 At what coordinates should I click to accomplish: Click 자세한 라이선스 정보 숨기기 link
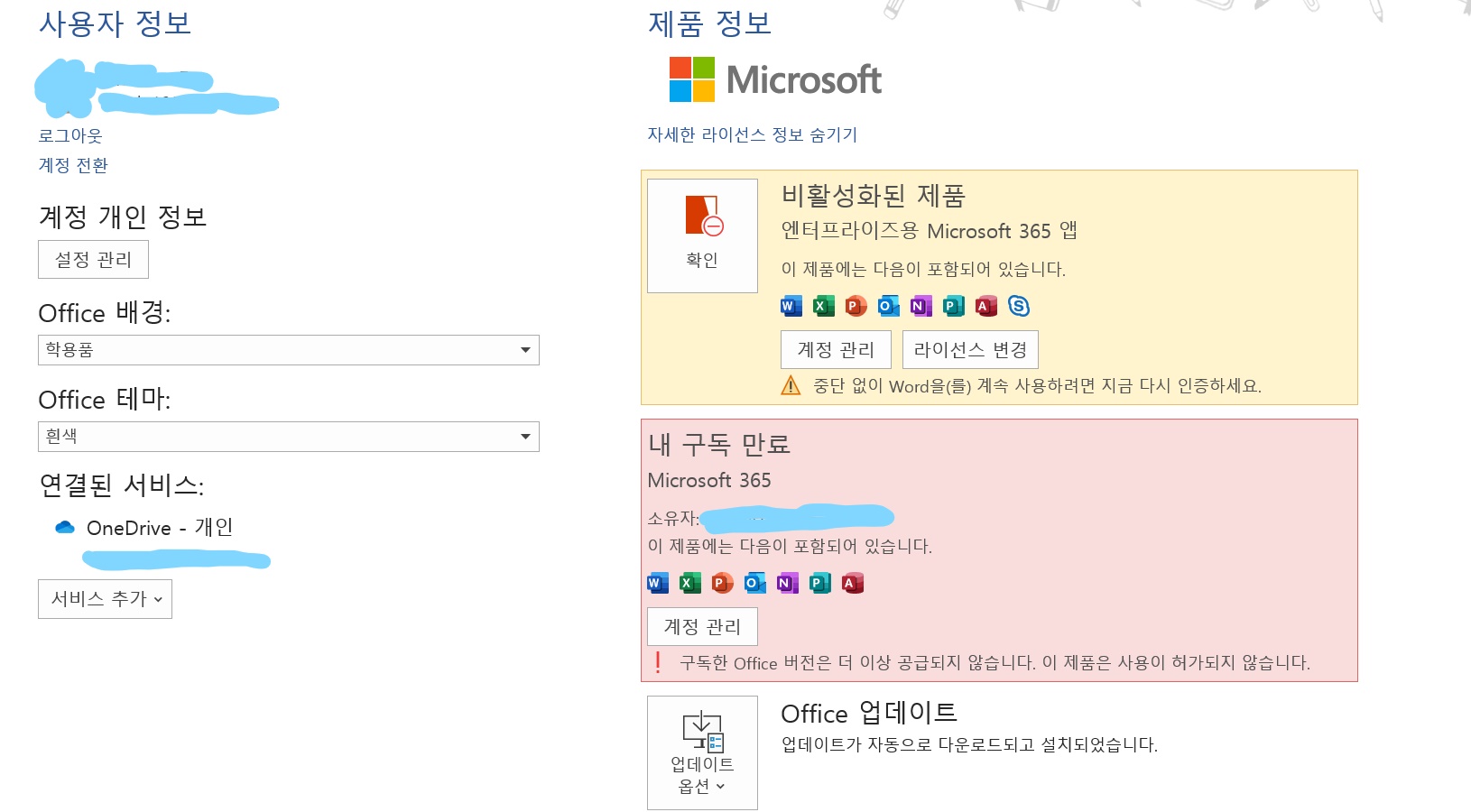click(753, 134)
